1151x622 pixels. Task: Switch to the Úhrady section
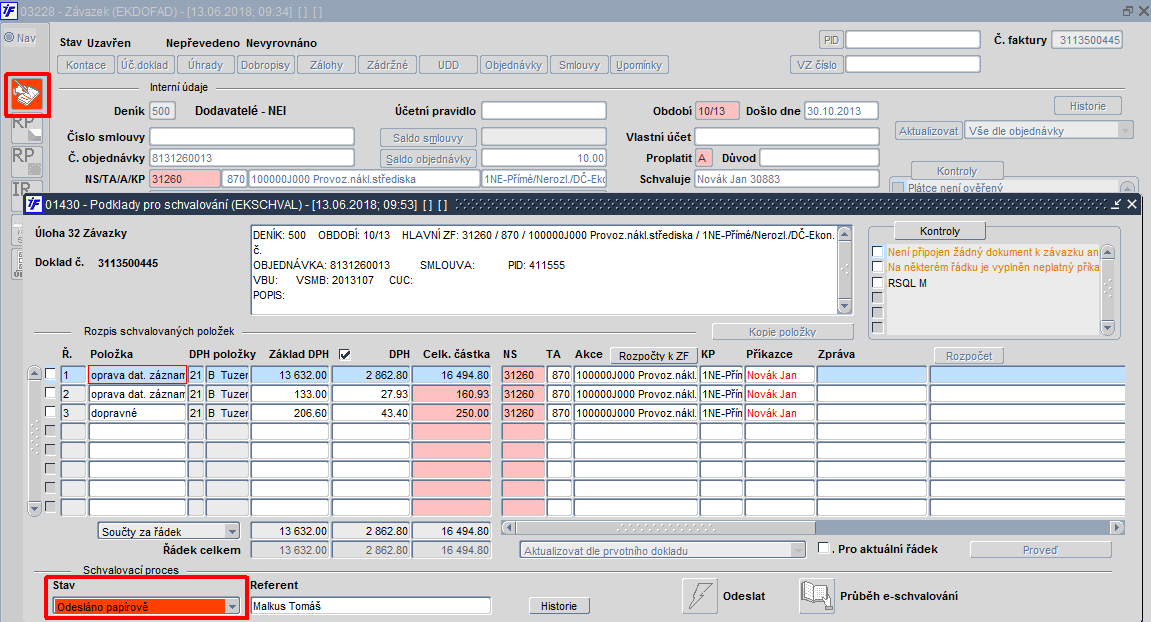pos(207,65)
